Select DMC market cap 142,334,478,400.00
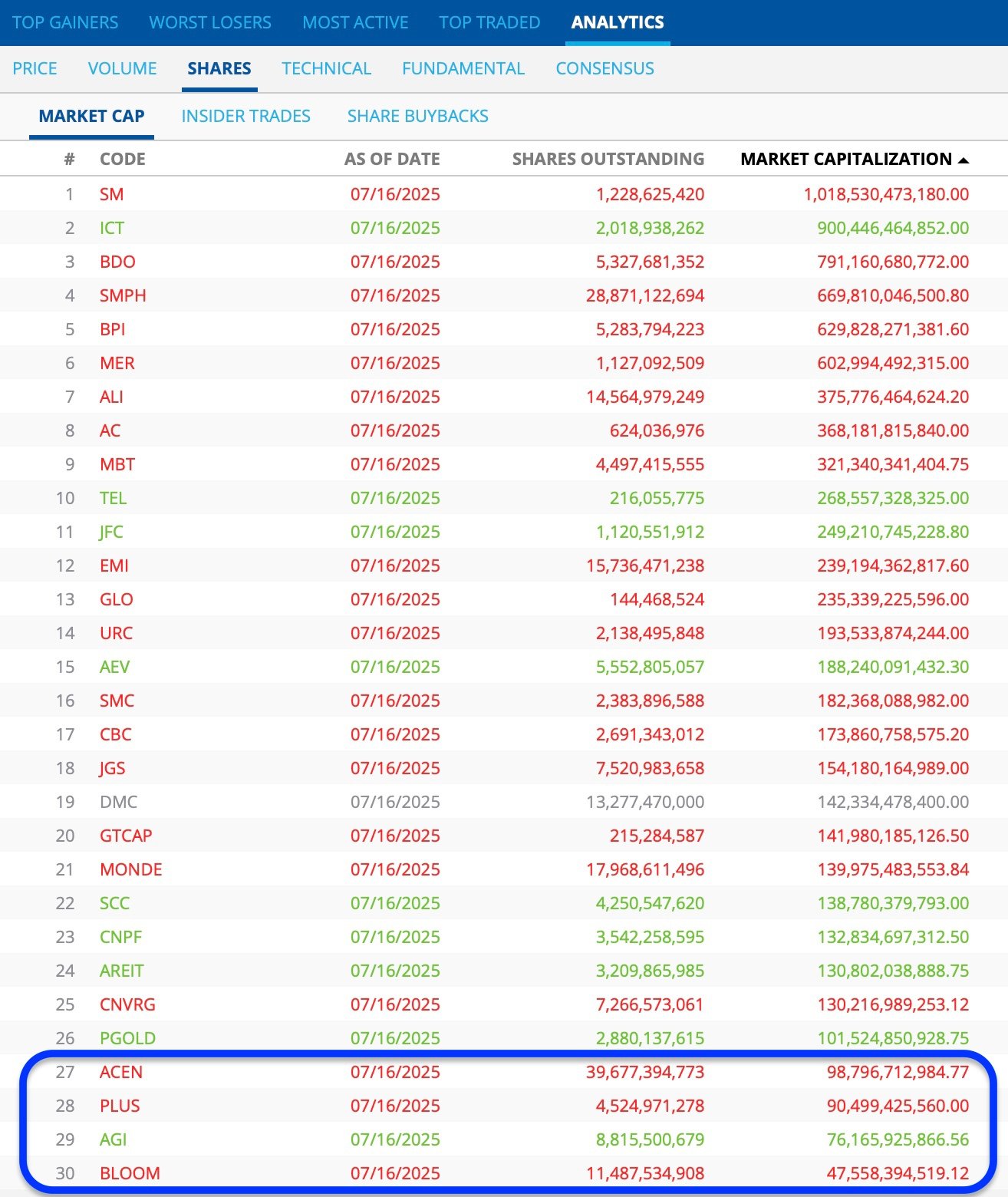The width and height of the screenshot is (1008, 1197). (893, 802)
